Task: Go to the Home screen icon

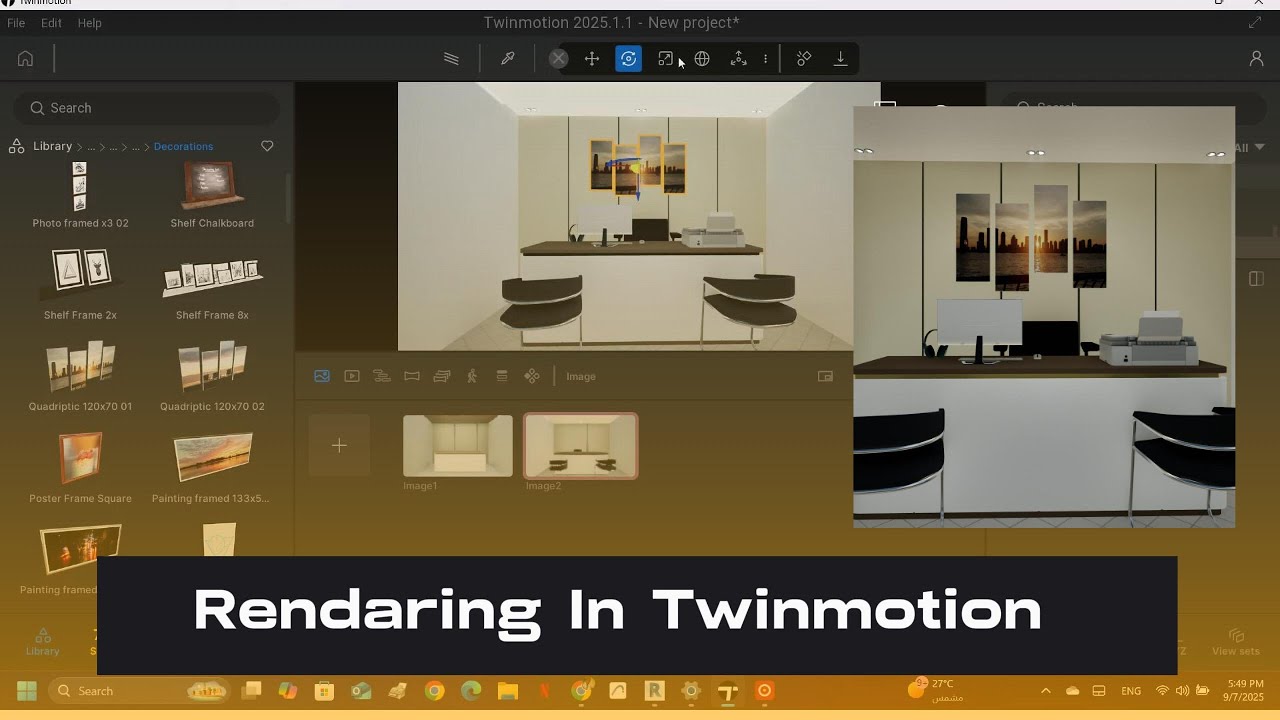Action: (x=26, y=59)
